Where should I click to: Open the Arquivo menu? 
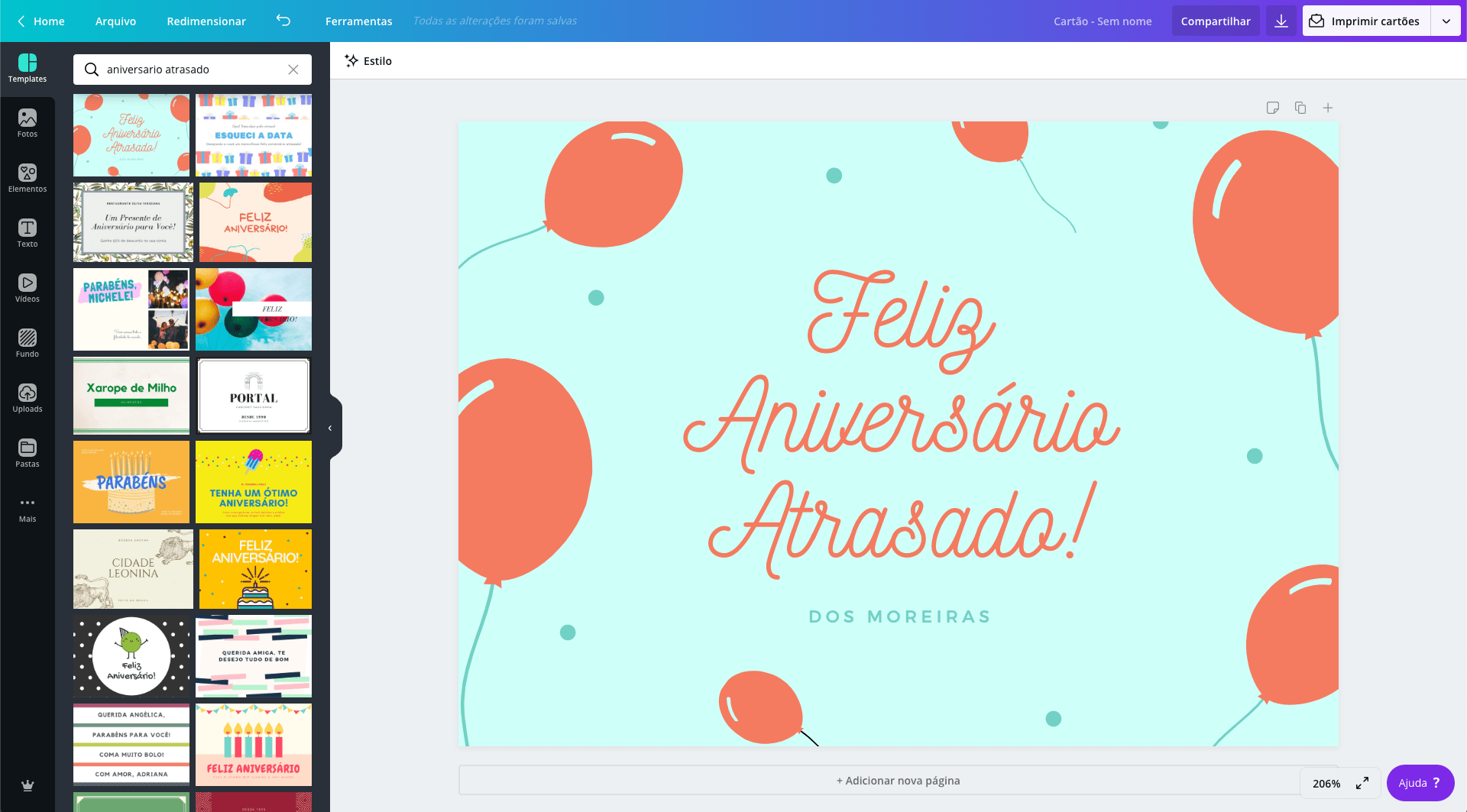click(x=115, y=21)
